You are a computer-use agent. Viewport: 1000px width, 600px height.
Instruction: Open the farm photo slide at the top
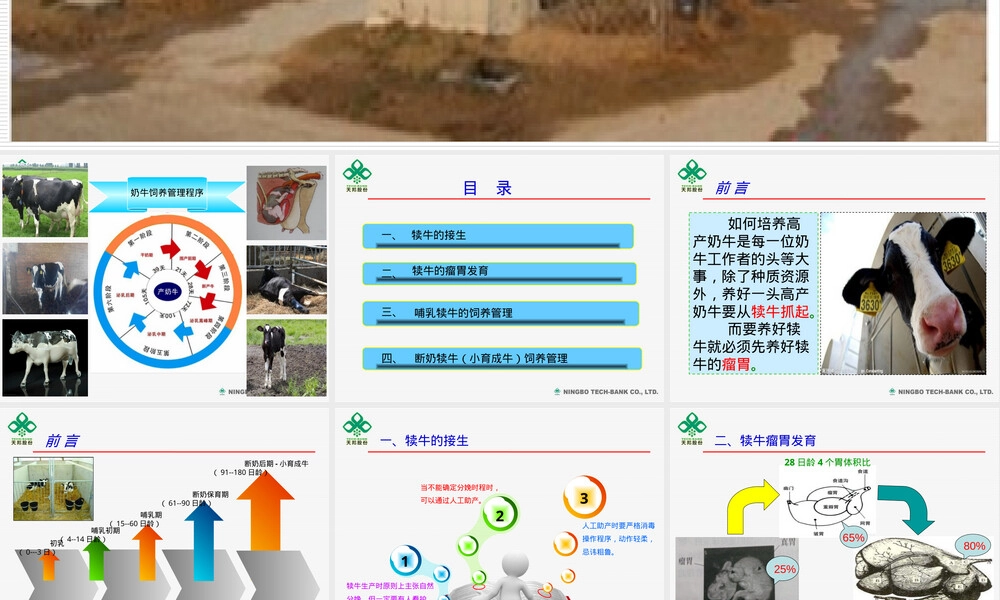click(x=499, y=70)
